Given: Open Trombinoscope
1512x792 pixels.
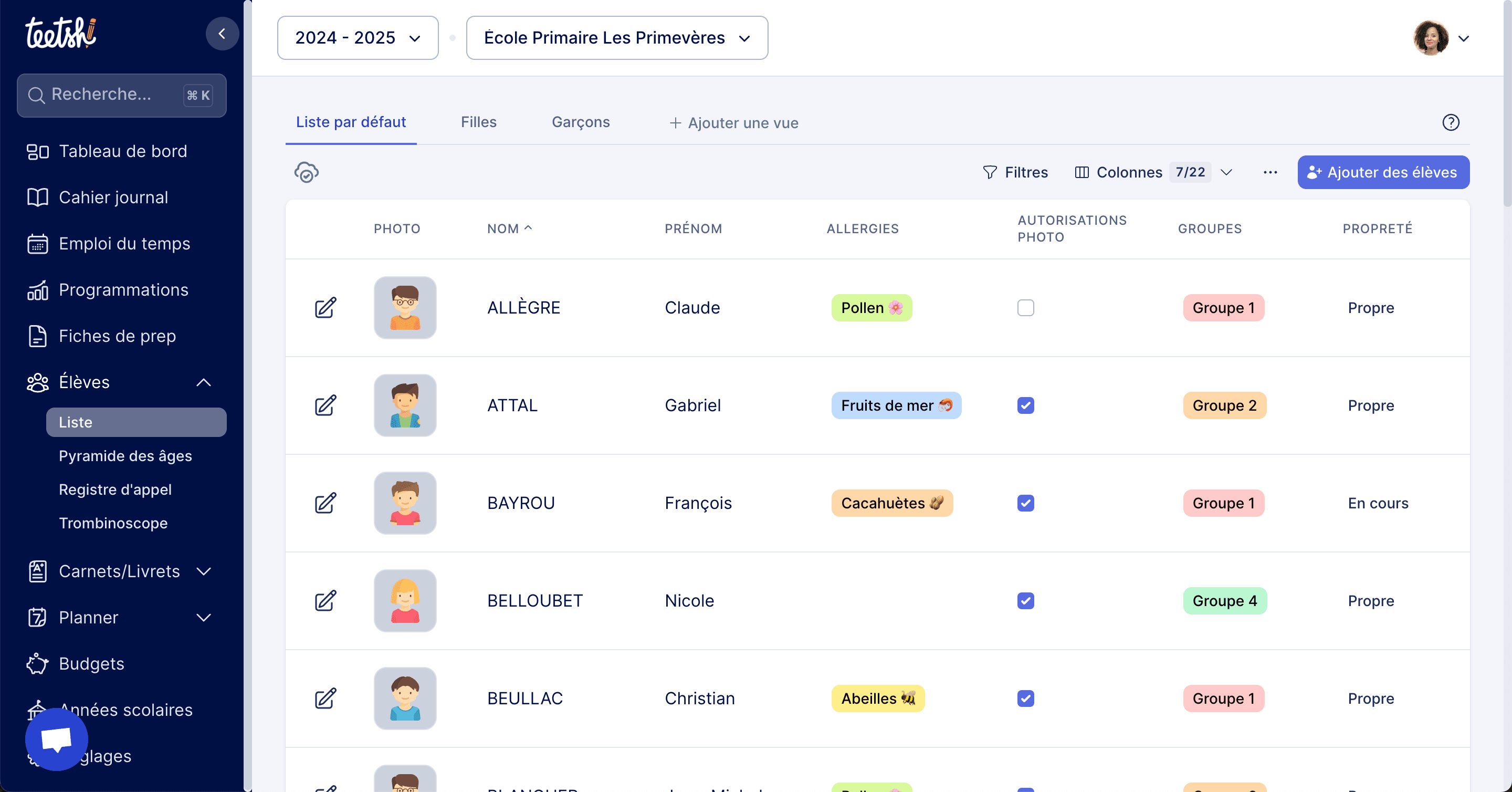Looking at the screenshot, I should point(113,523).
